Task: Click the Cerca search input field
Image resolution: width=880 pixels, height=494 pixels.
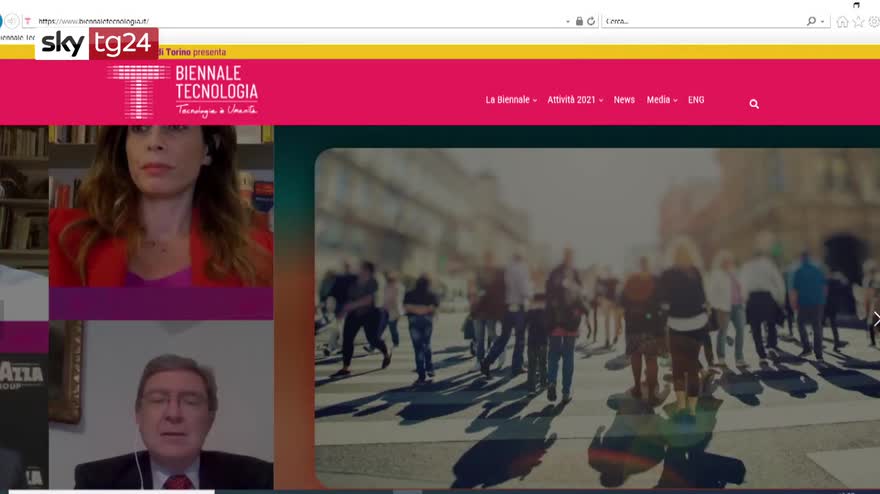Action: coord(700,21)
